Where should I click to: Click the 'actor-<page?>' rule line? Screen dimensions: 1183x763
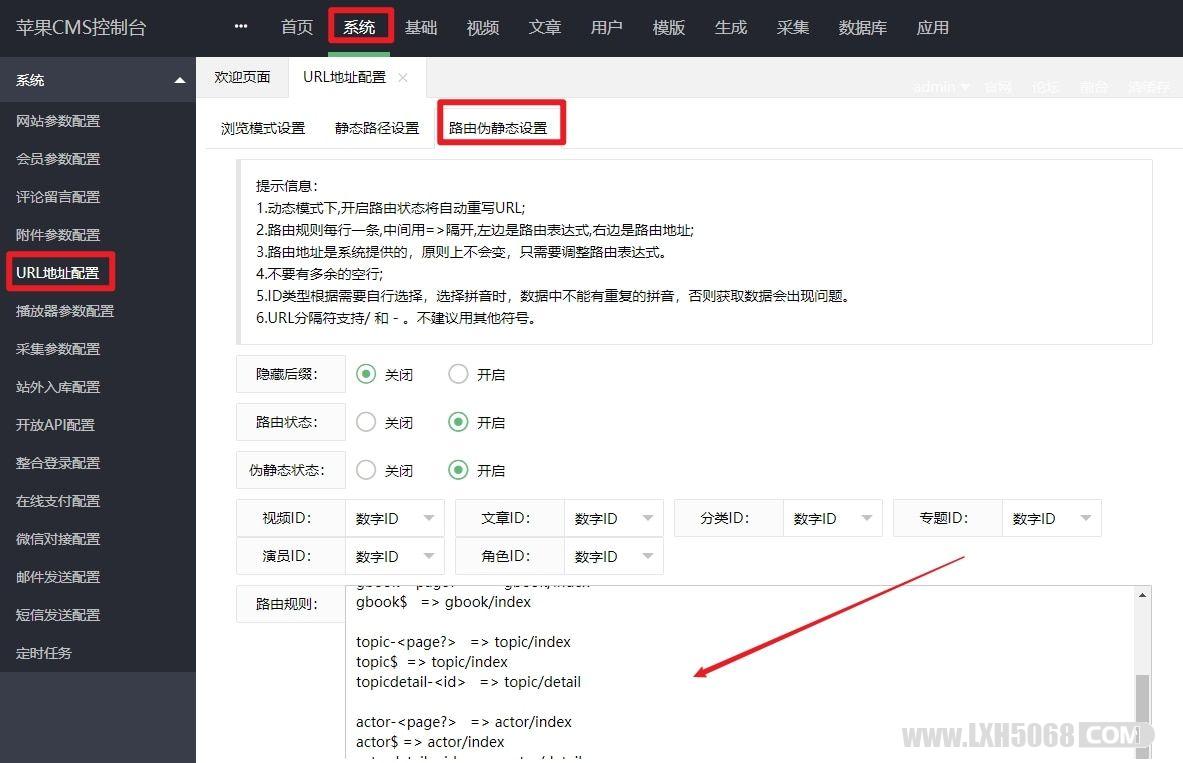(463, 722)
